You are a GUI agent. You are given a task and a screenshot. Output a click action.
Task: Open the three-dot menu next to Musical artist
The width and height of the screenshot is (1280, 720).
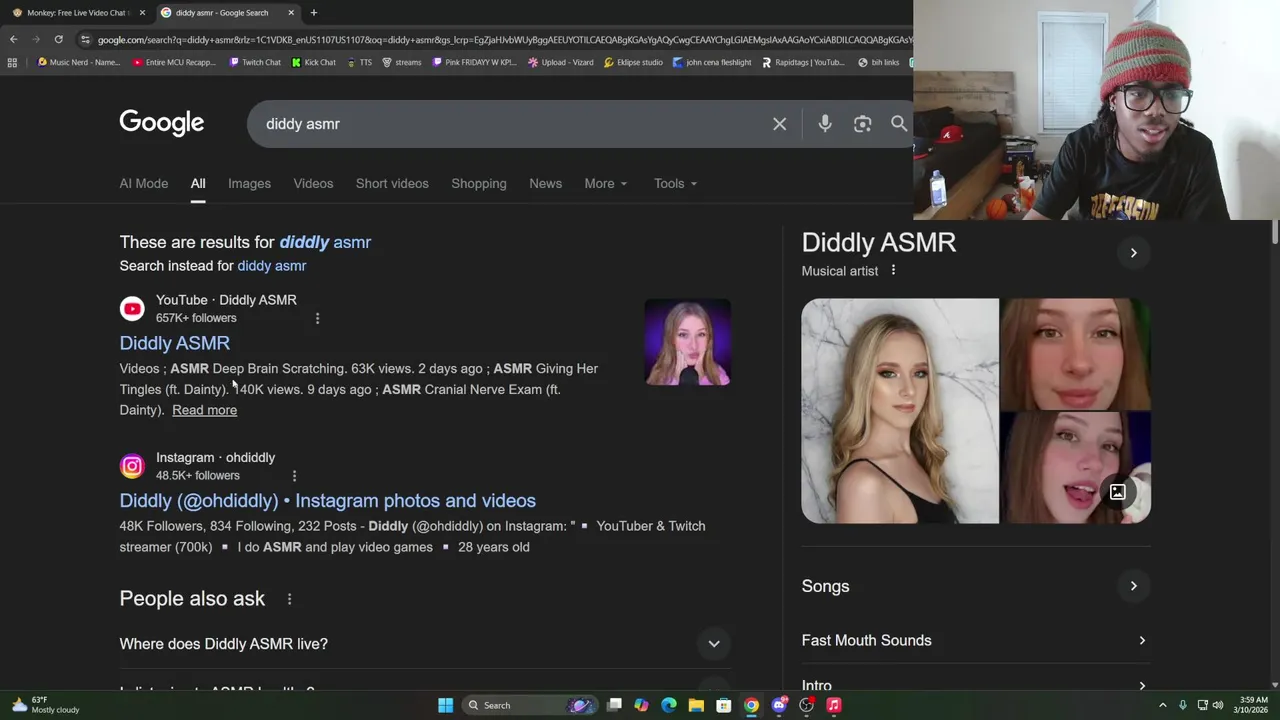[893, 271]
